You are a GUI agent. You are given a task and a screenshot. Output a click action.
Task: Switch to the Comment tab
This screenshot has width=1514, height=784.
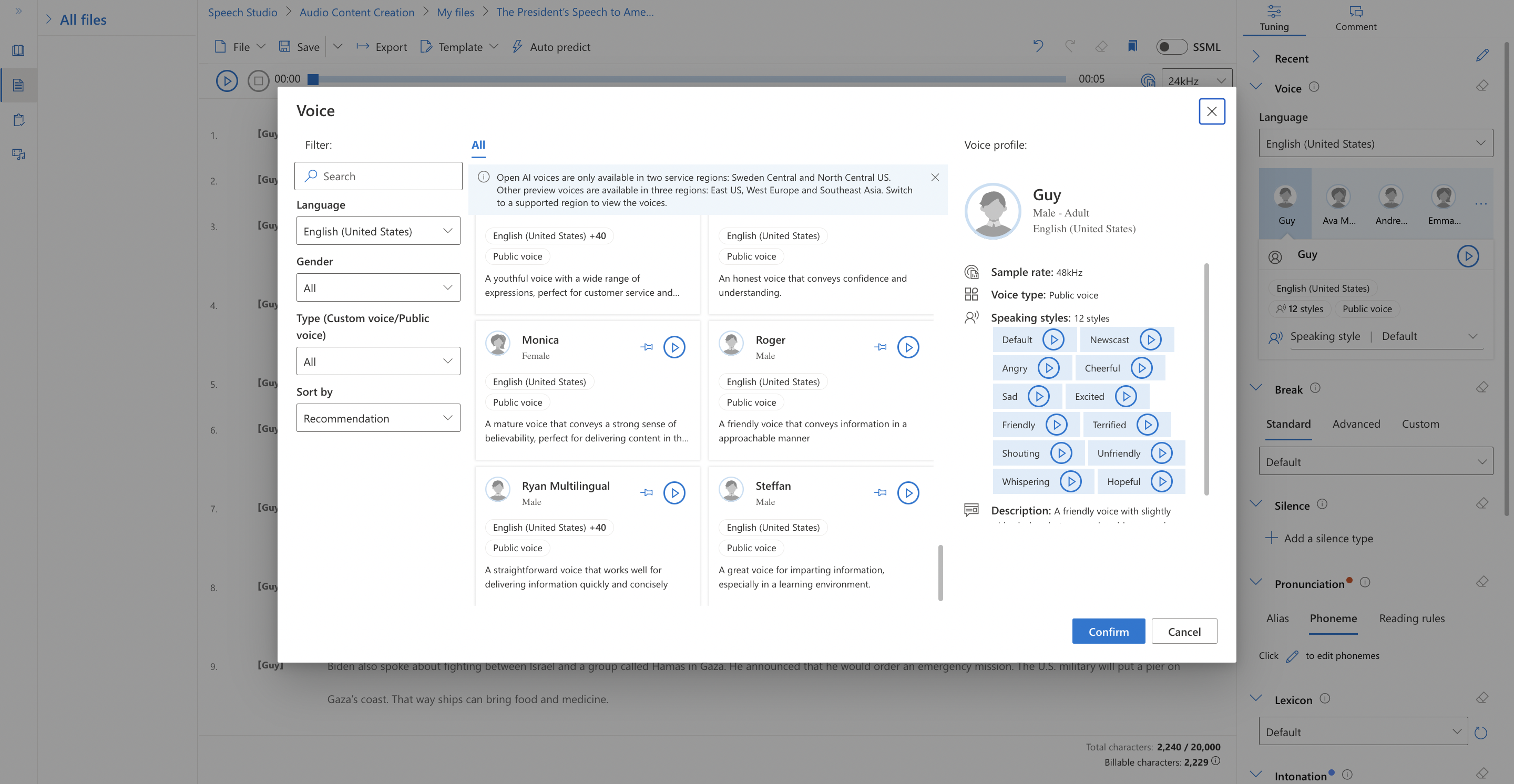tap(1355, 18)
